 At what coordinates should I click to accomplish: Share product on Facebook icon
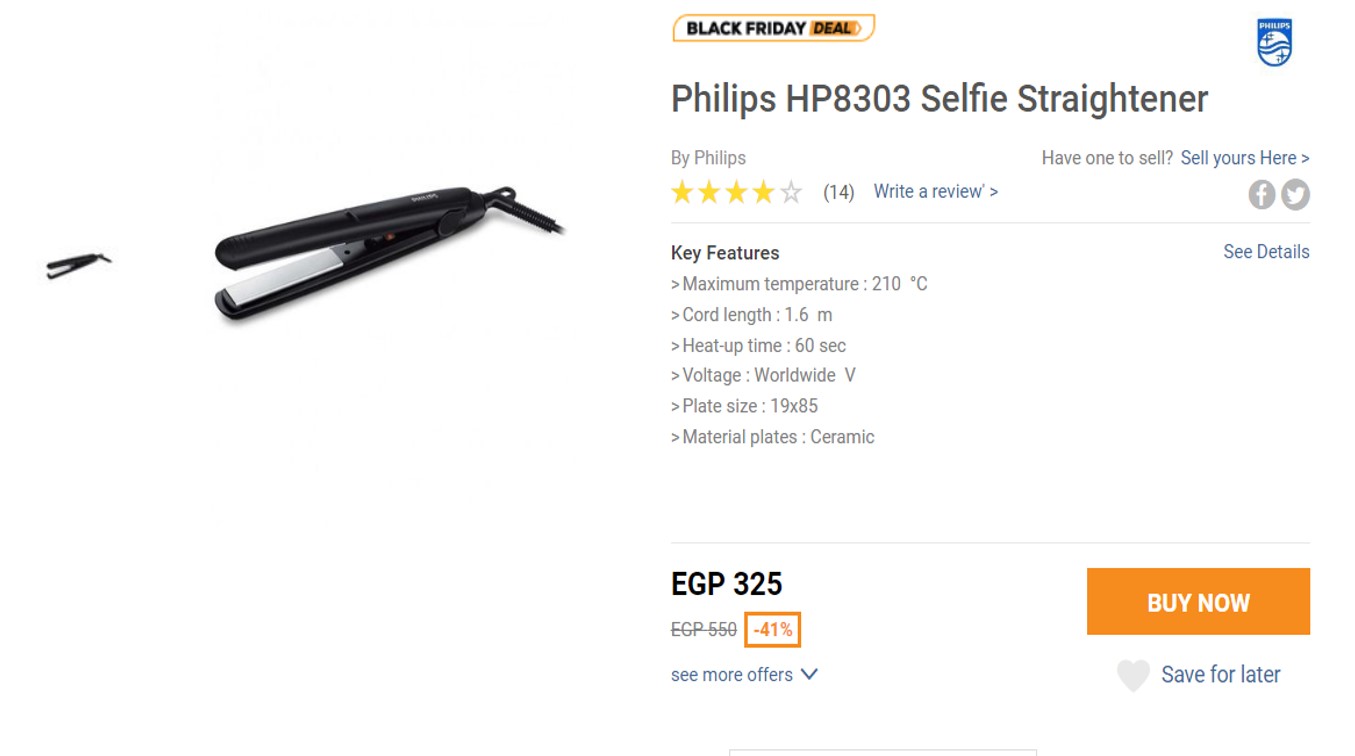click(x=1261, y=194)
